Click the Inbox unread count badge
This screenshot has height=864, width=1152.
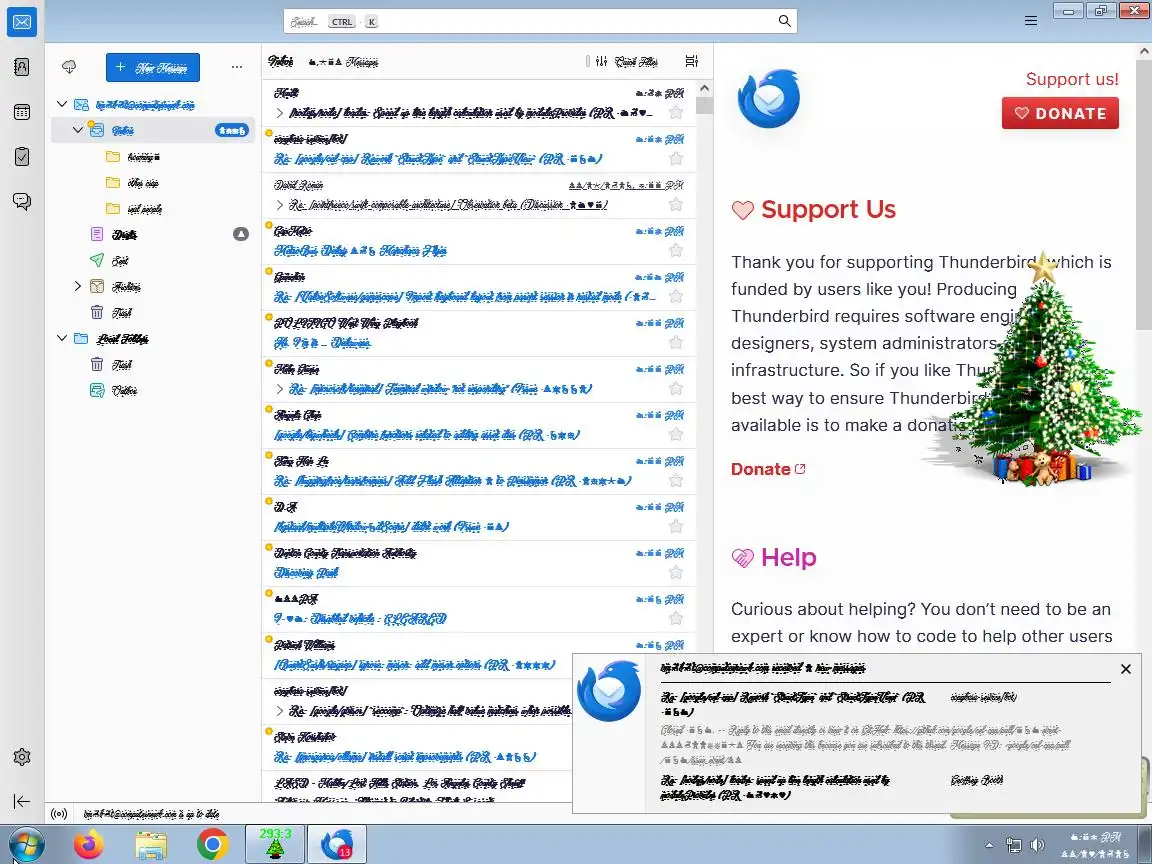[231, 130]
